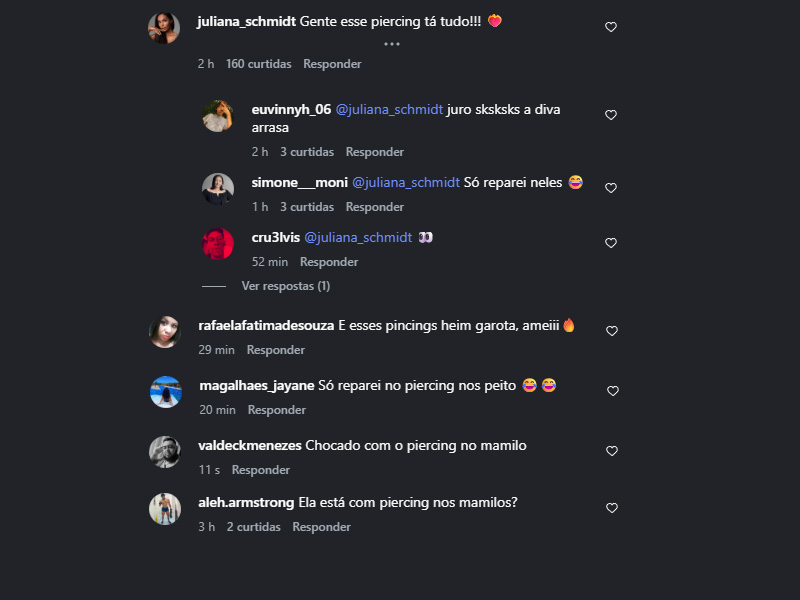
Task: View aleh.armstrong's 2 curtidas
Action: 254,527
